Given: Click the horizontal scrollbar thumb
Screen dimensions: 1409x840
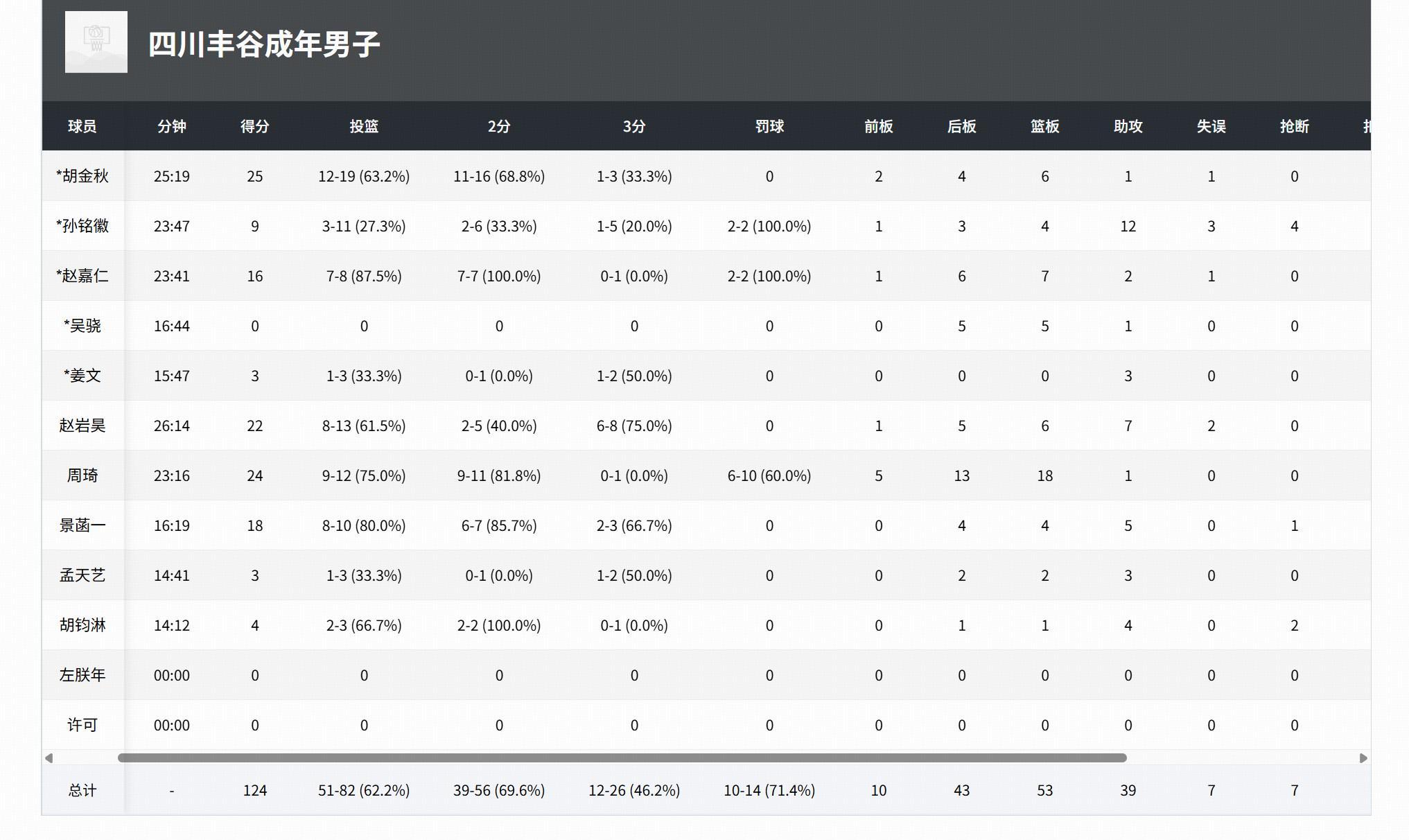Looking at the screenshot, I should [x=622, y=758].
